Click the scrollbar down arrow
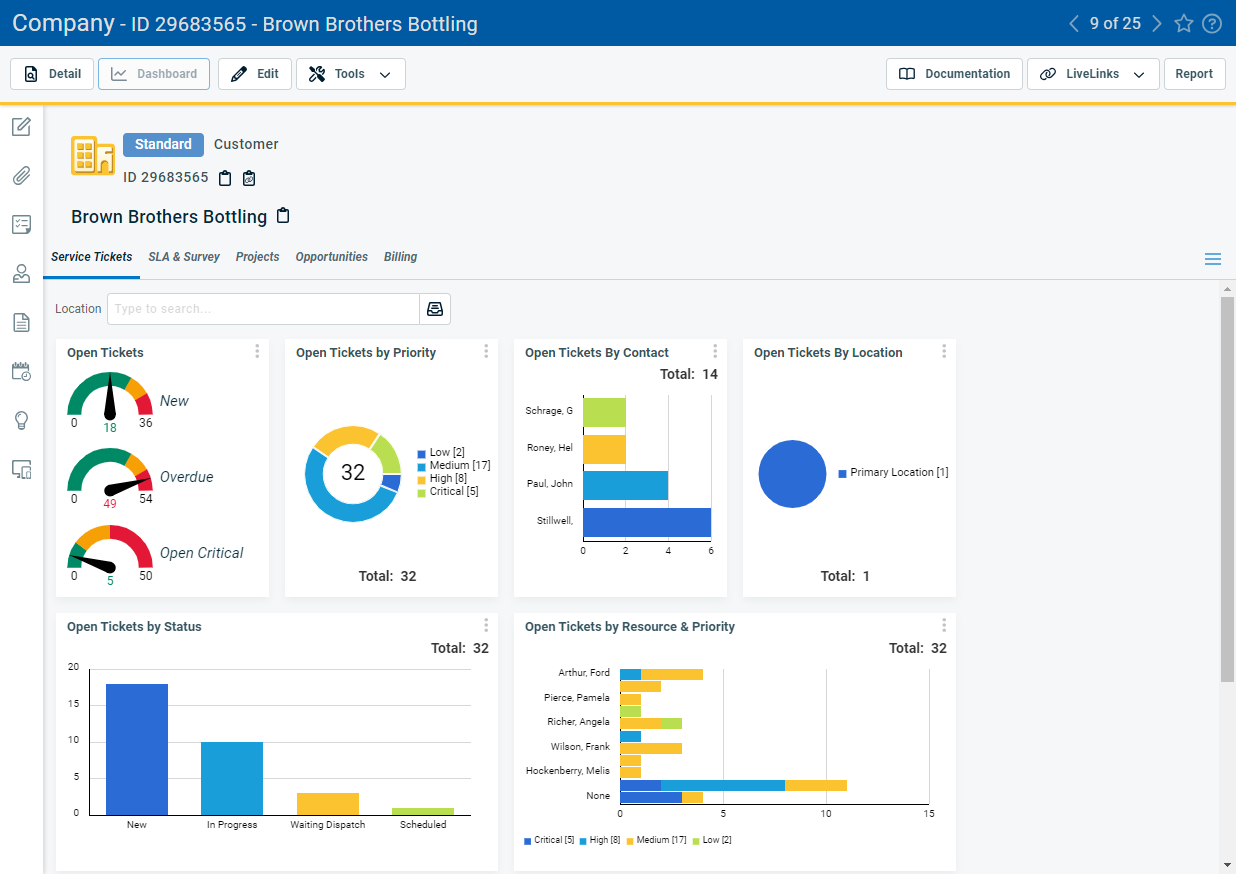The height and width of the screenshot is (874, 1236). click(1227, 865)
